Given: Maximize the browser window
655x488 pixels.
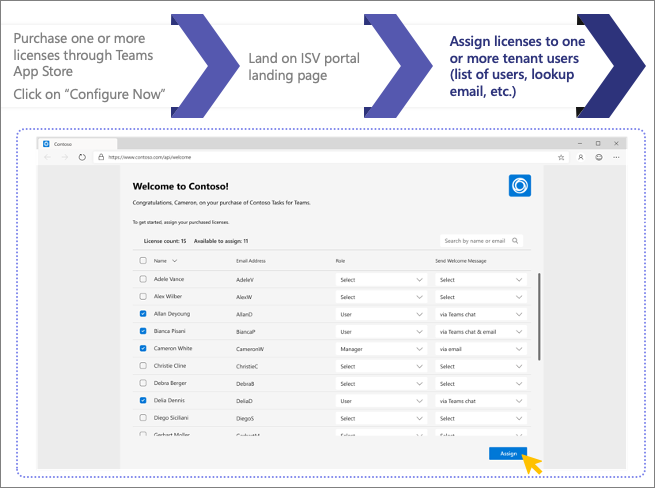Looking at the screenshot, I should click(x=598, y=143).
